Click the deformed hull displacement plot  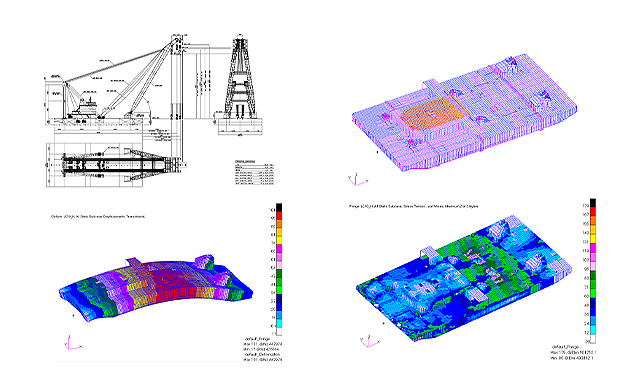(155, 288)
